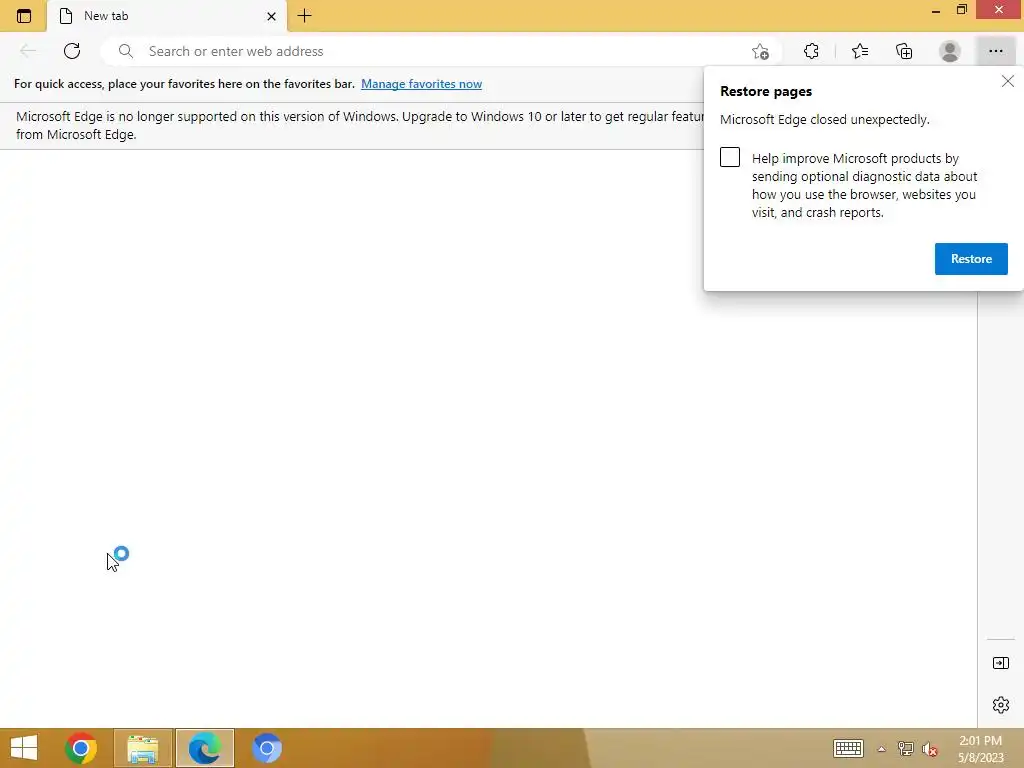Restore down the Edge window
The width and height of the screenshot is (1024, 768).
pyautogui.click(x=962, y=10)
